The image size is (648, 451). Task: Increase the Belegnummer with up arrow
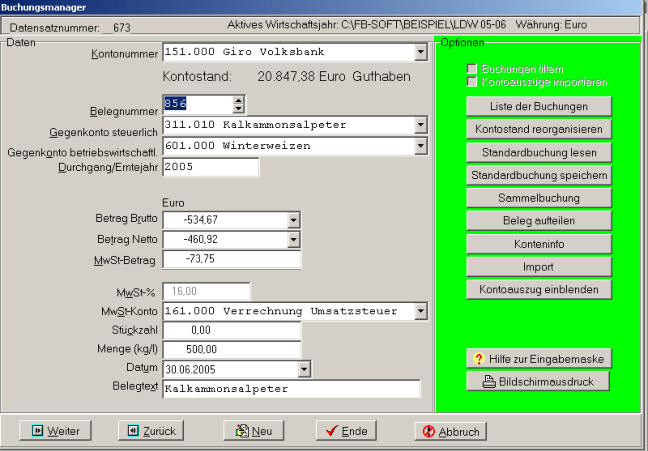(x=238, y=100)
